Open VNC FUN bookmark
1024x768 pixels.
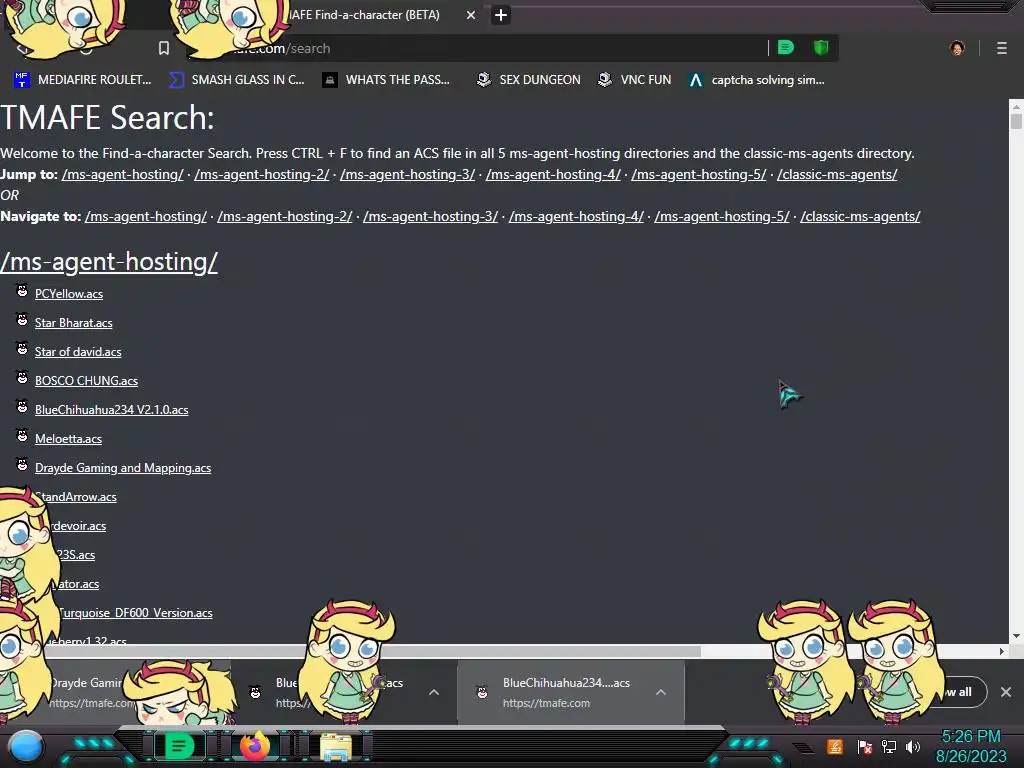tap(634, 80)
